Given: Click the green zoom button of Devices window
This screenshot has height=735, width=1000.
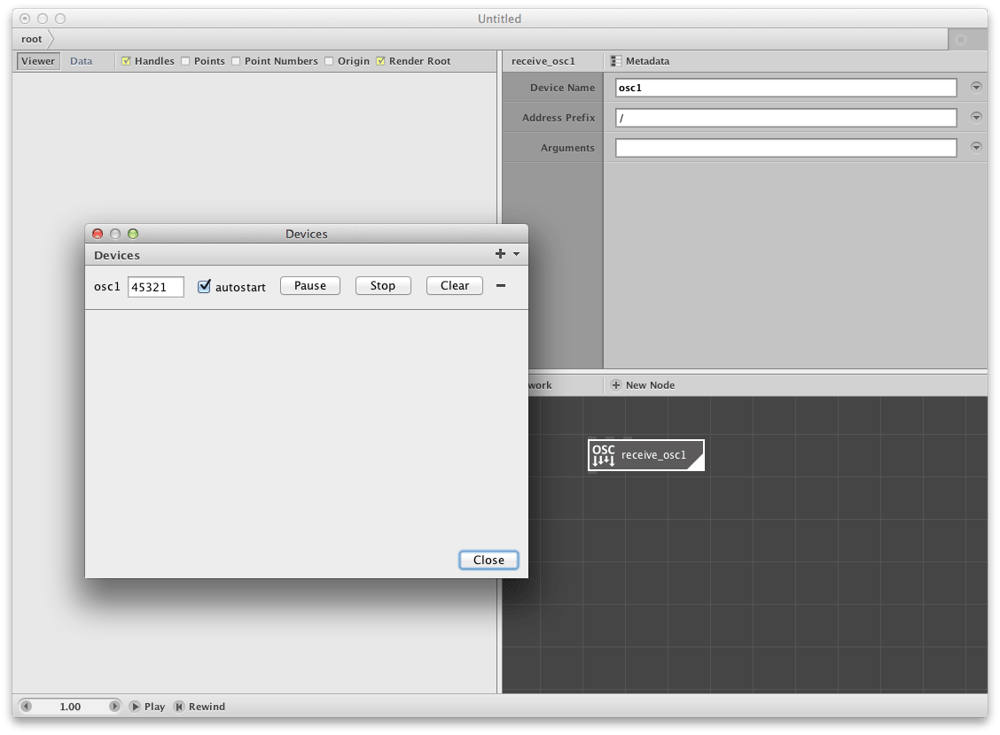Looking at the screenshot, I should tap(133, 234).
